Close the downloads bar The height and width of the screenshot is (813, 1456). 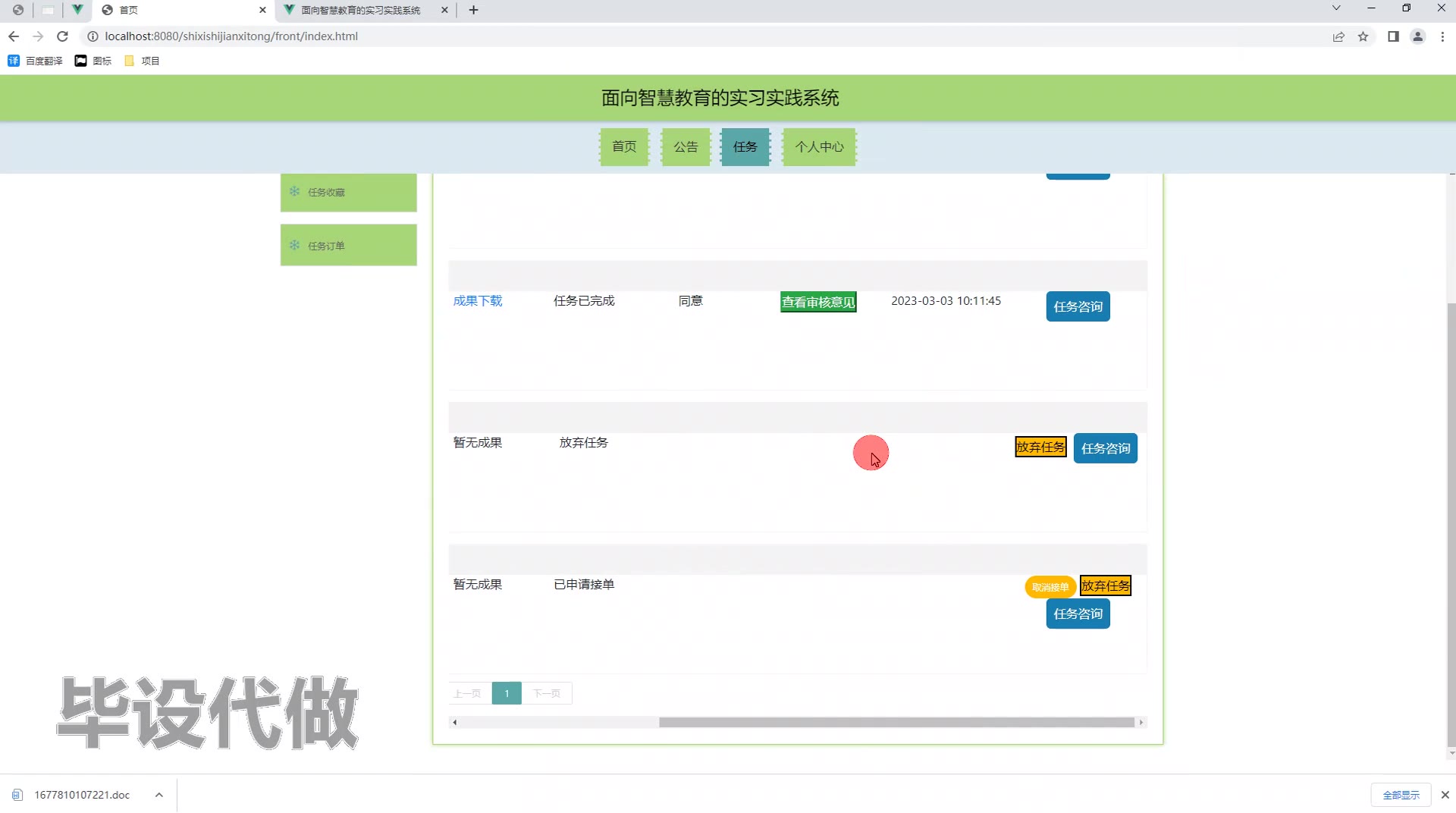pyautogui.click(x=1445, y=795)
